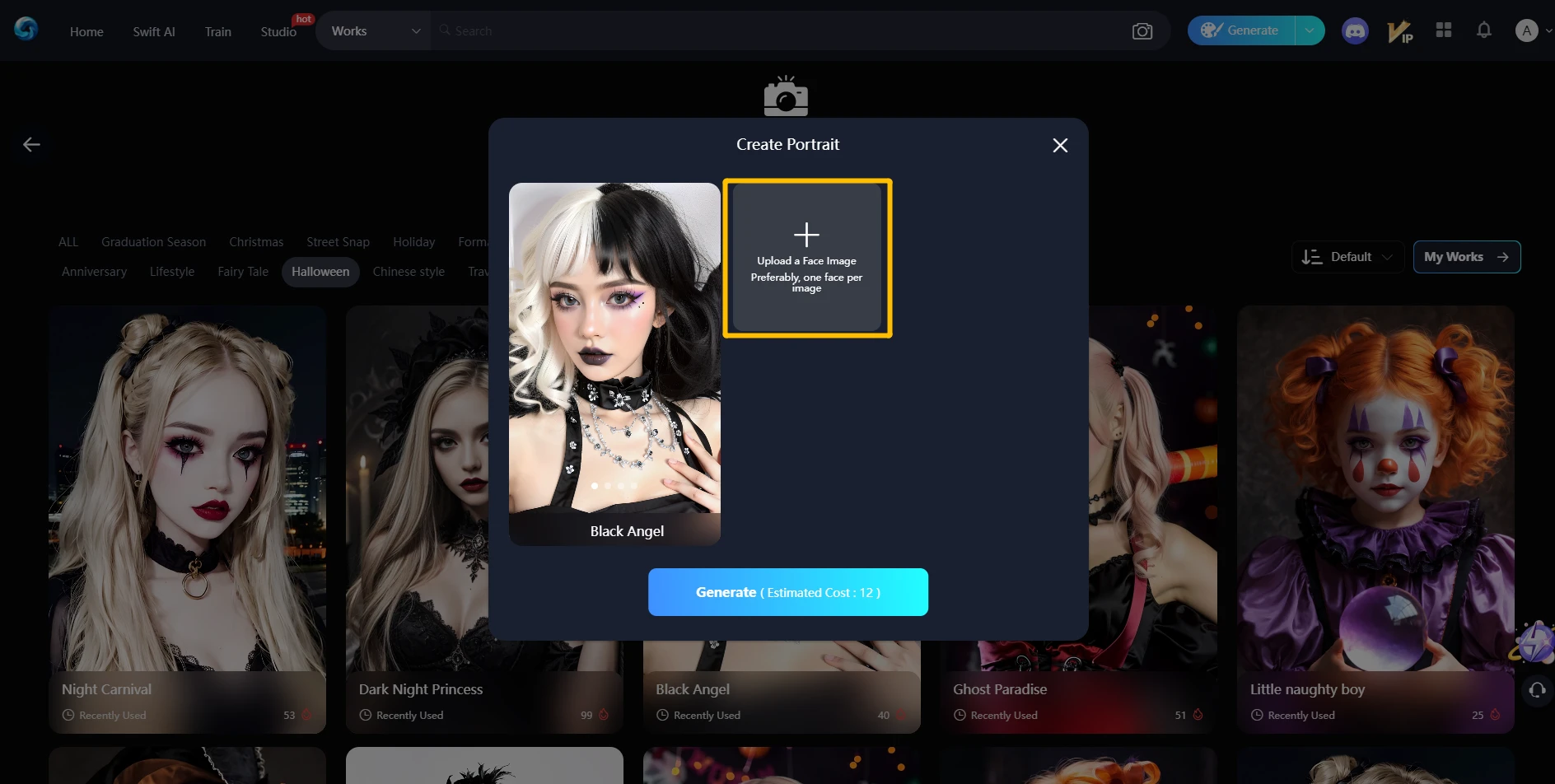The height and width of the screenshot is (784, 1555).
Task: Select the Halloween category
Action: 320,272
